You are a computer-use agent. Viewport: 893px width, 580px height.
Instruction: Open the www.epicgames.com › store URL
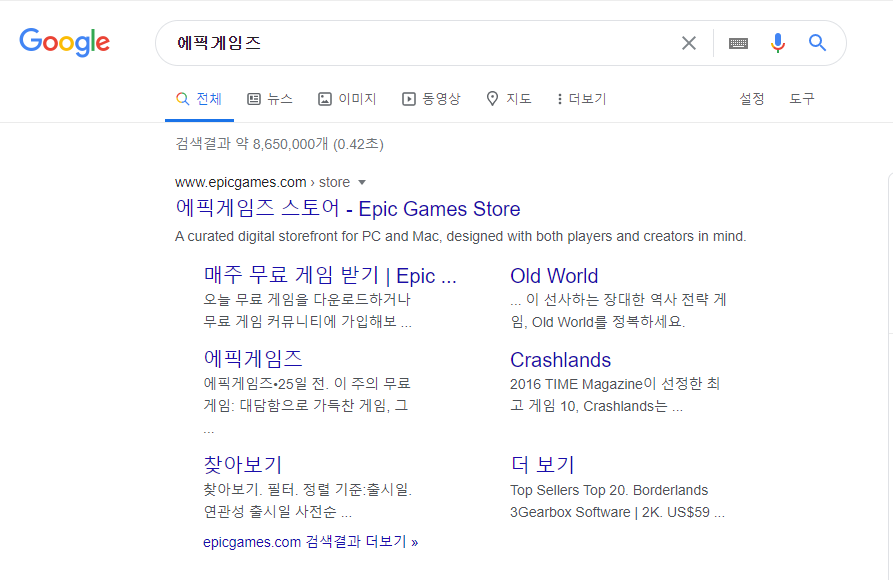click(x=262, y=182)
